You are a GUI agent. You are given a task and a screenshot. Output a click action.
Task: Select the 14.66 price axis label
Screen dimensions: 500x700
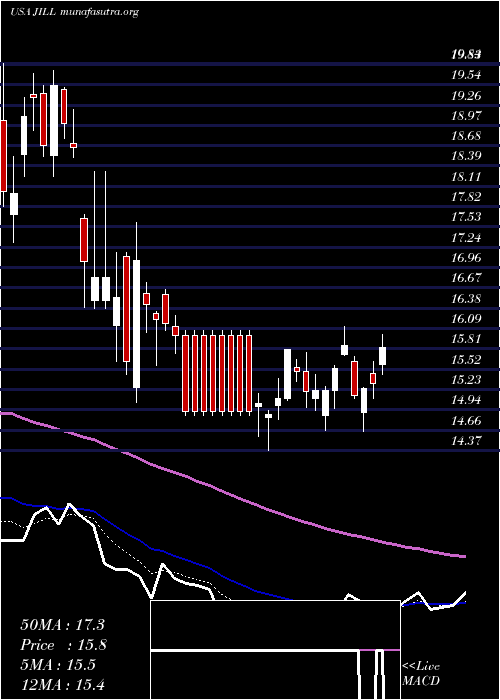tap(466, 421)
